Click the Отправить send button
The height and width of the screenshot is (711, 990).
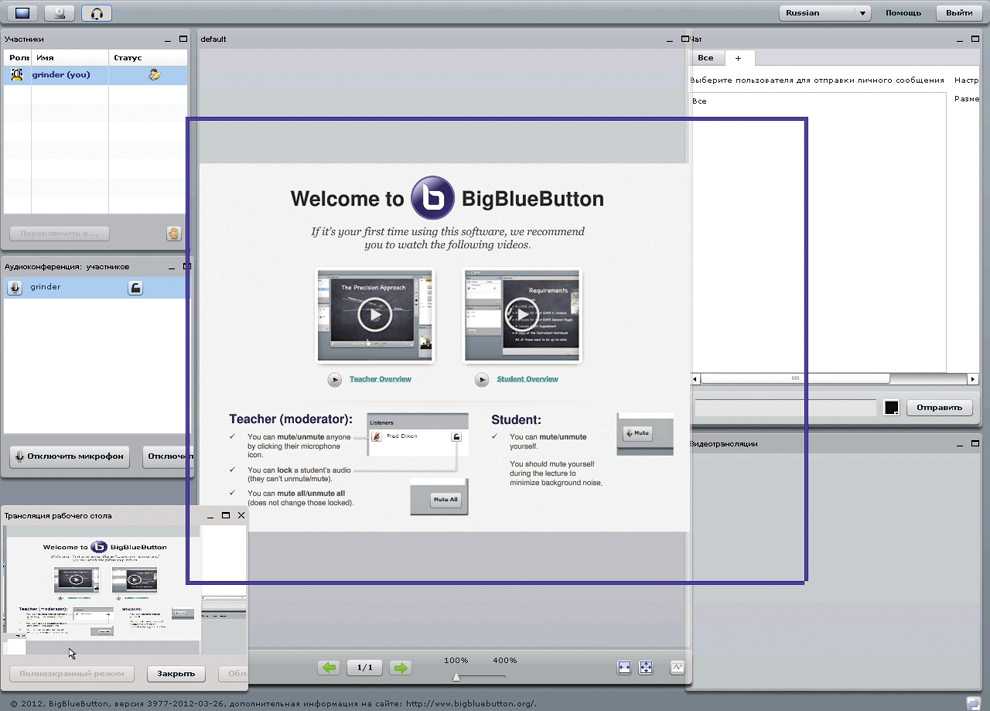939,408
